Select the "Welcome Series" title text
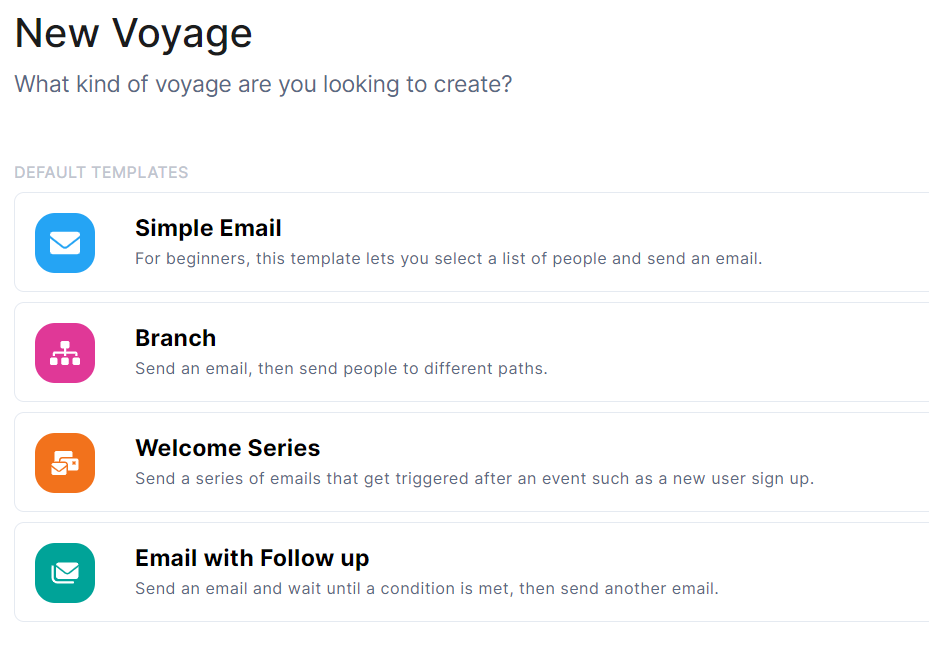Screen dimensions: 929x656 (228, 448)
